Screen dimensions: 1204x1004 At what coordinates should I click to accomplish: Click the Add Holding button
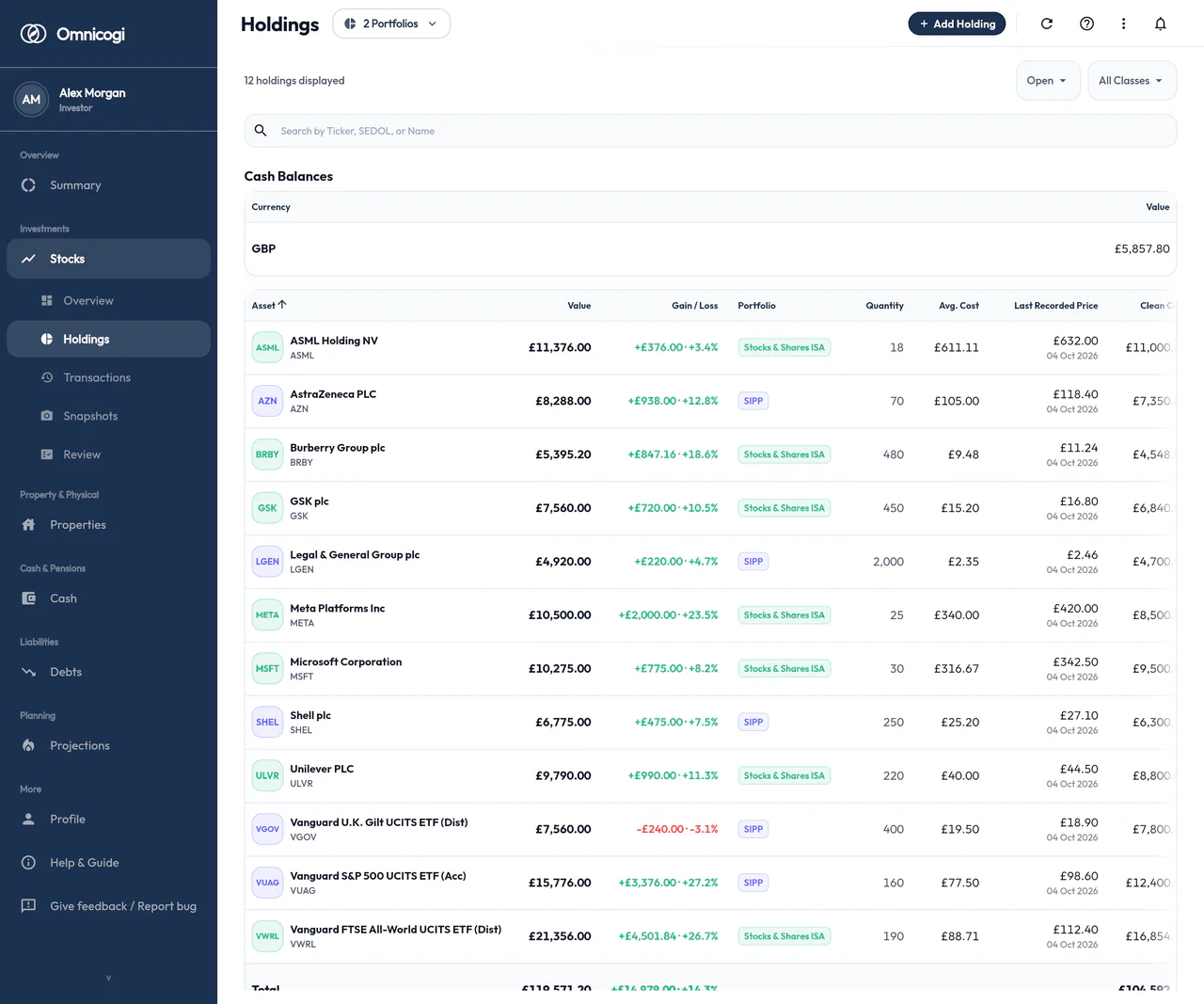point(957,24)
